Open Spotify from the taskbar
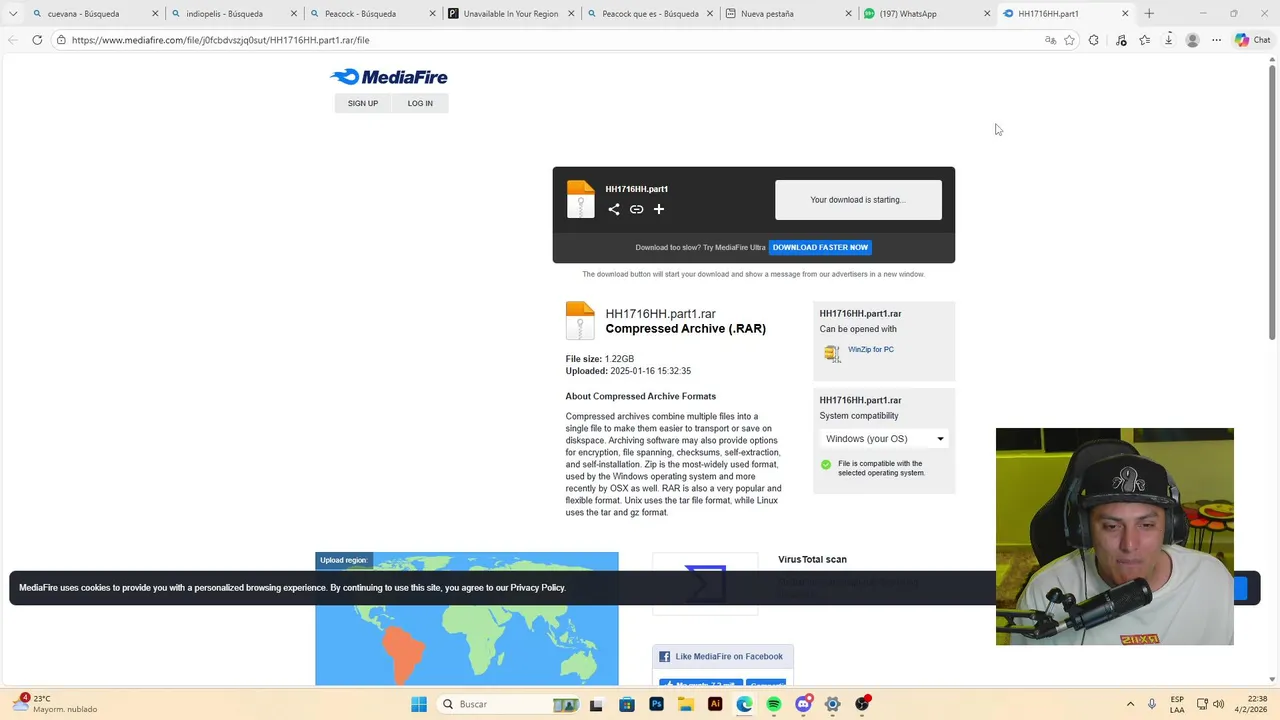Image resolution: width=1280 pixels, height=720 pixels. (x=774, y=704)
